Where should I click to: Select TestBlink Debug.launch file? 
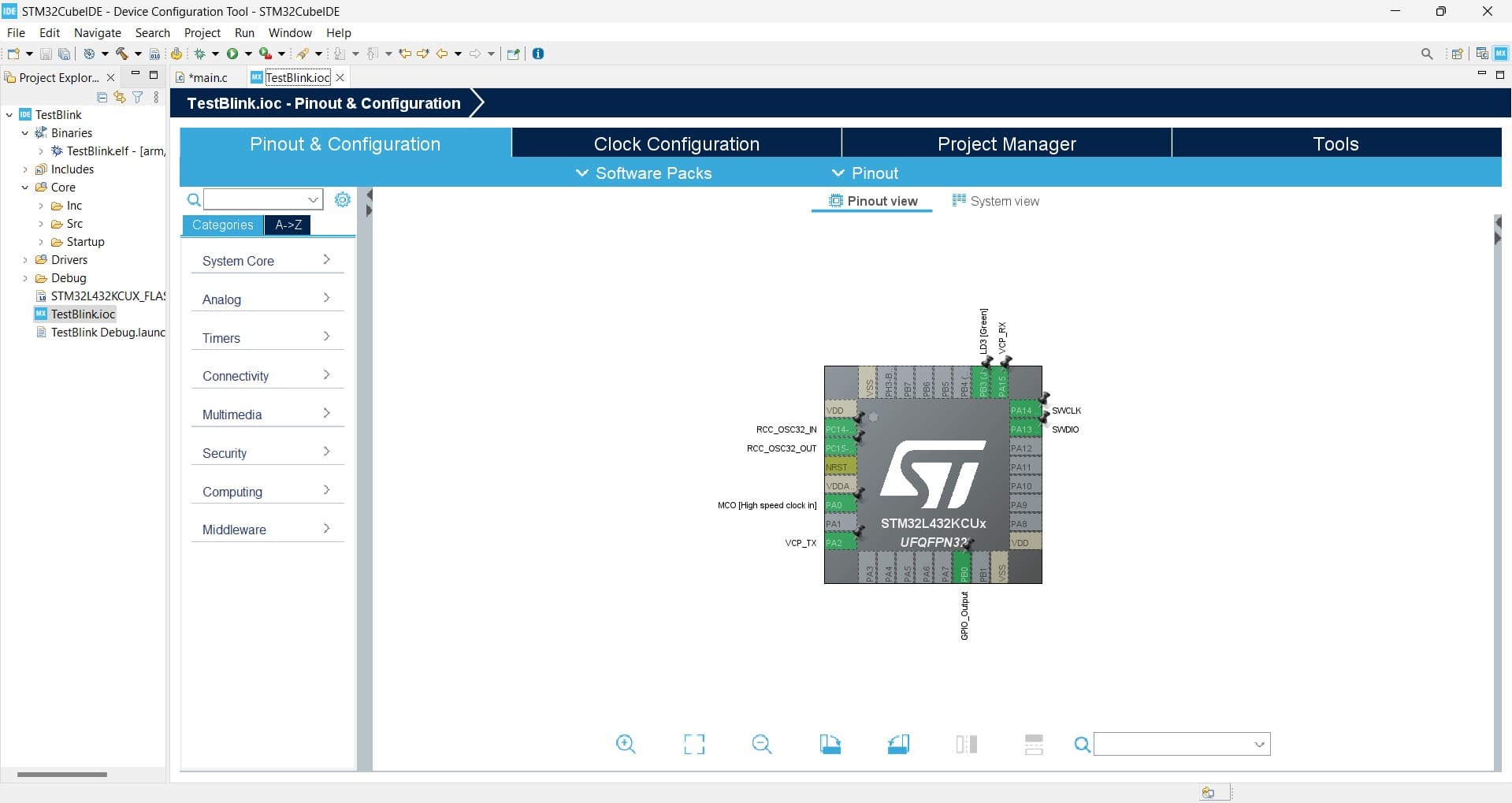tap(100, 333)
